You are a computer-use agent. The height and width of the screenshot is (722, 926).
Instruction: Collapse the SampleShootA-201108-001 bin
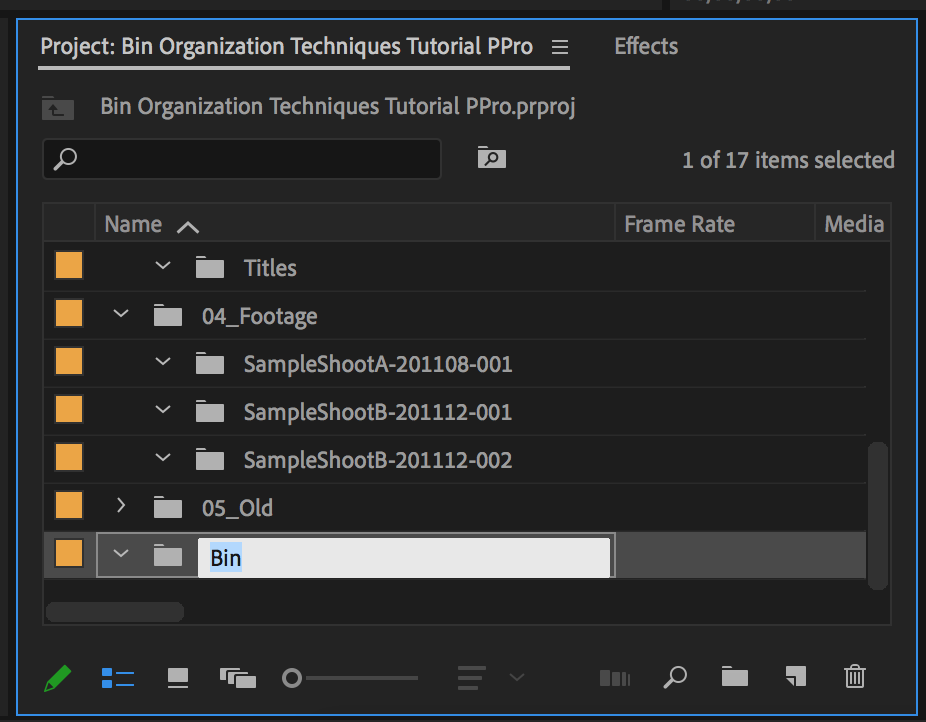point(163,361)
